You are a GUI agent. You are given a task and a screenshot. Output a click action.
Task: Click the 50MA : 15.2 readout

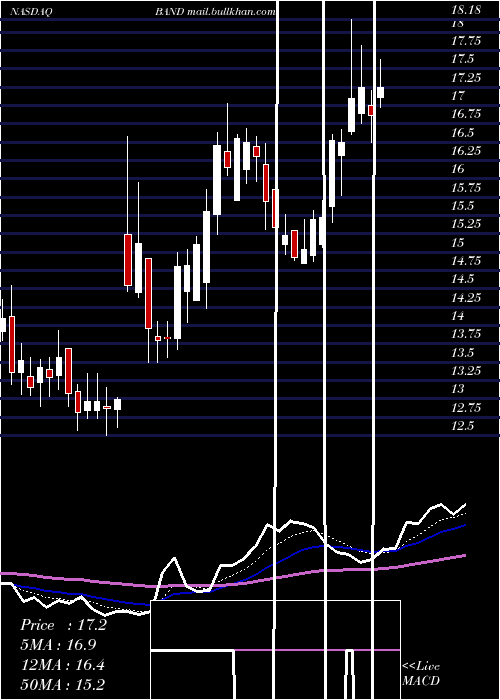coord(62,684)
